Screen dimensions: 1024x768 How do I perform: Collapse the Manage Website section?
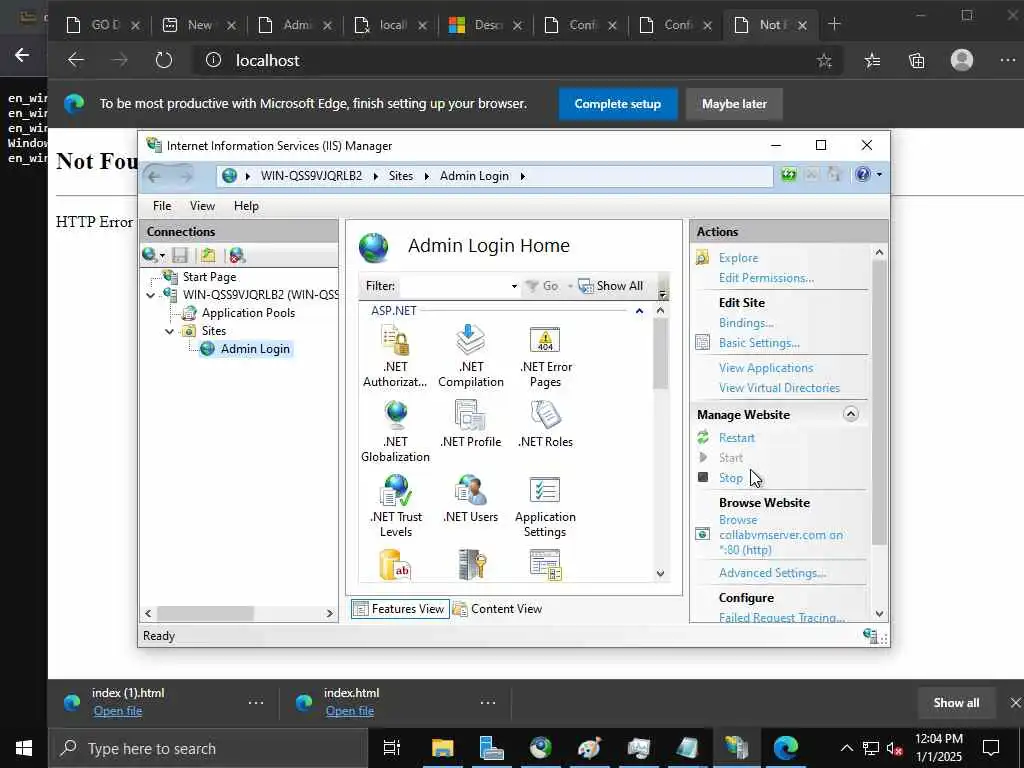point(850,414)
